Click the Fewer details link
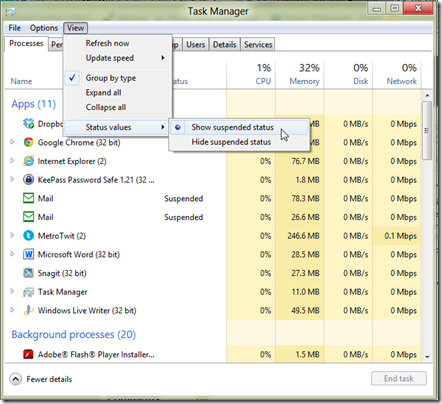Viewport: 442px width, 404px height. click(49, 379)
